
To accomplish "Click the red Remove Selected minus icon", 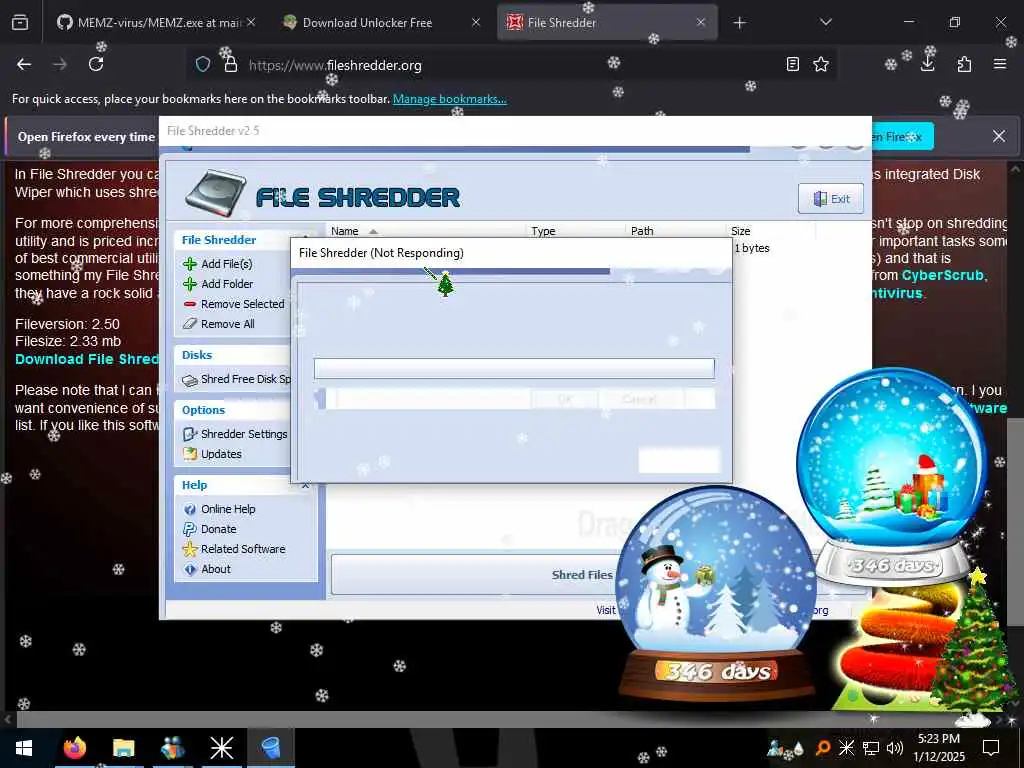I will coord(190,304).
